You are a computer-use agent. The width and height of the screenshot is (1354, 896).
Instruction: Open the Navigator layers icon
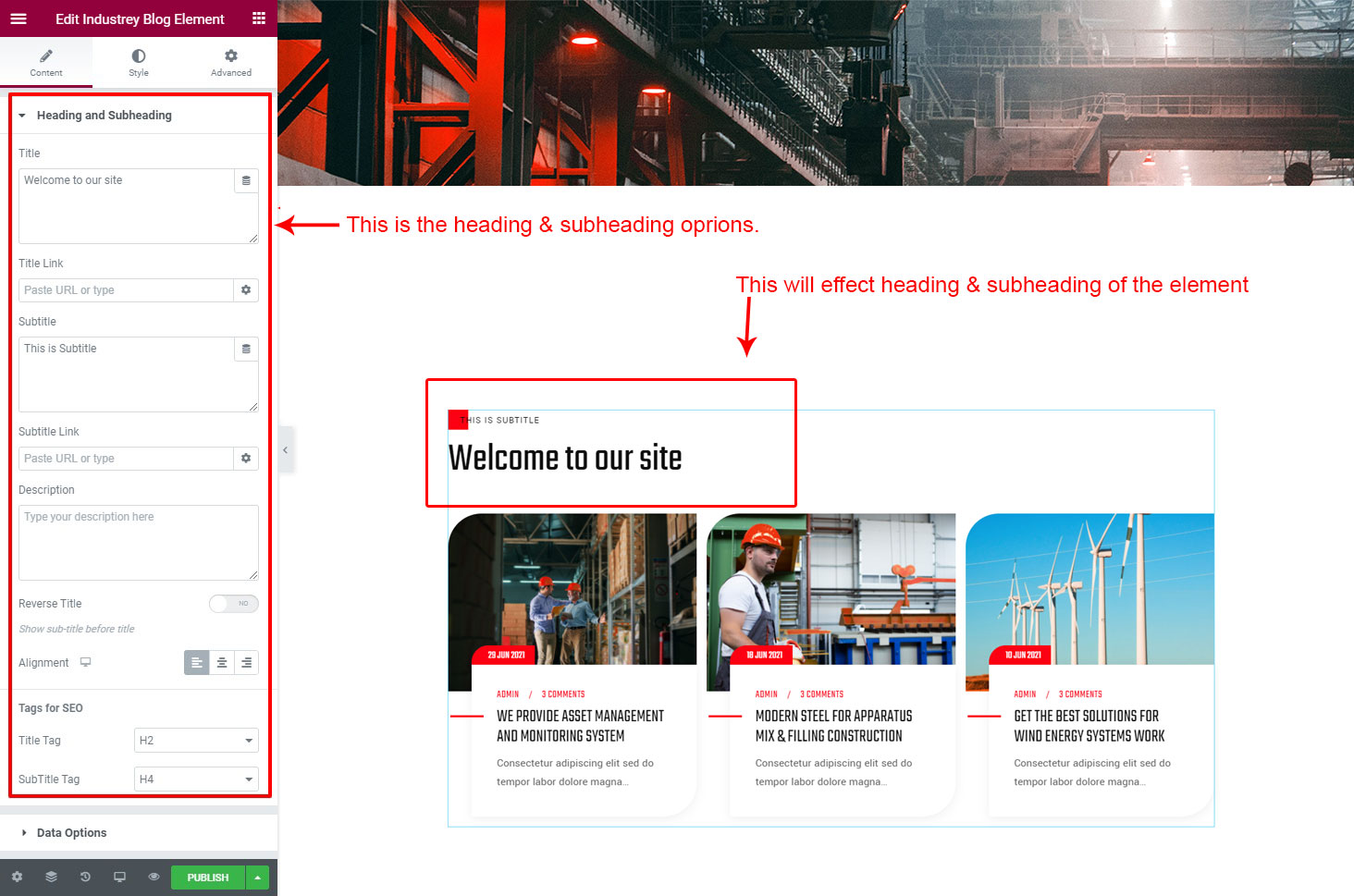[51, 877]
